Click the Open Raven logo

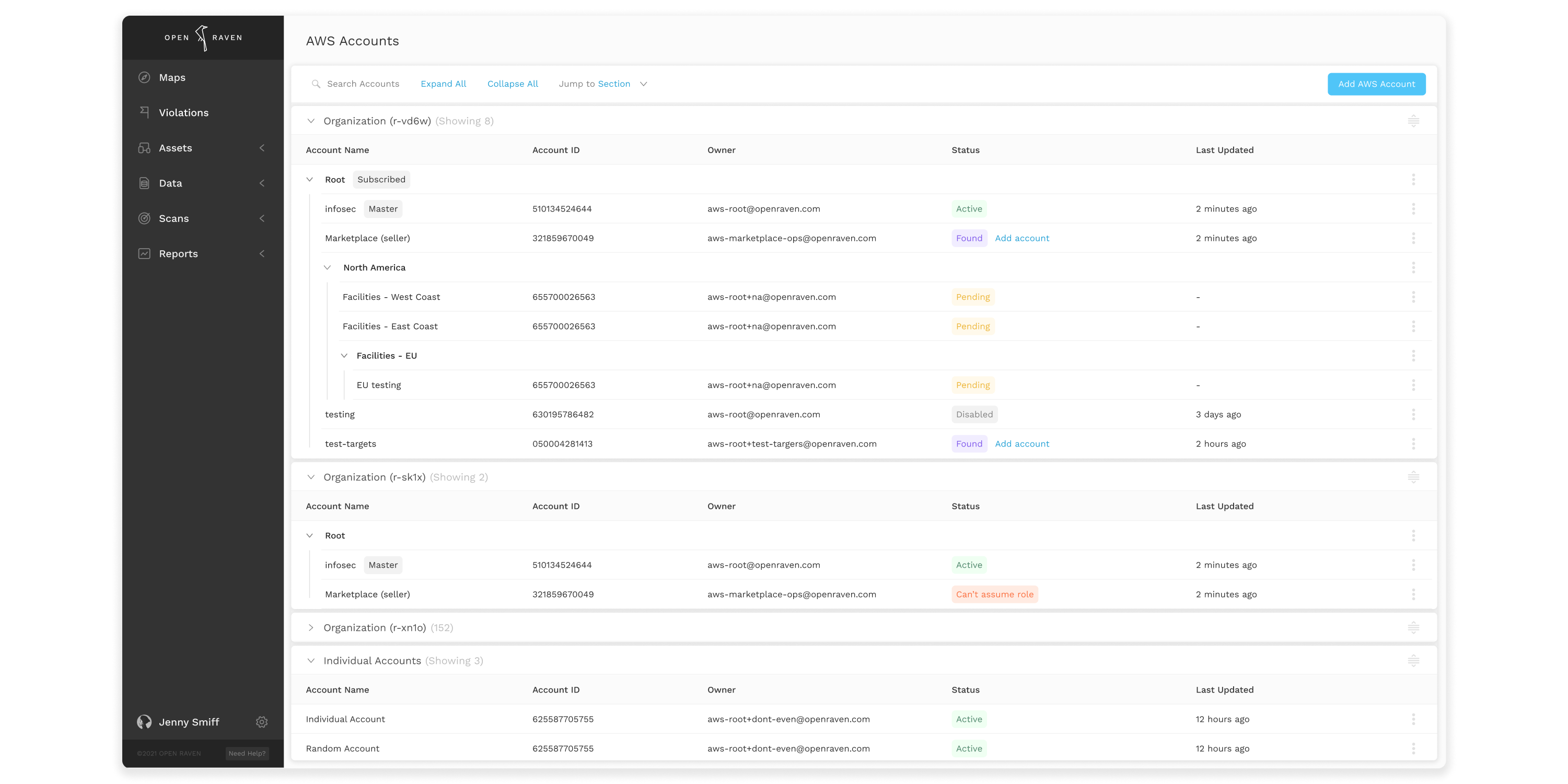[203, 38]
